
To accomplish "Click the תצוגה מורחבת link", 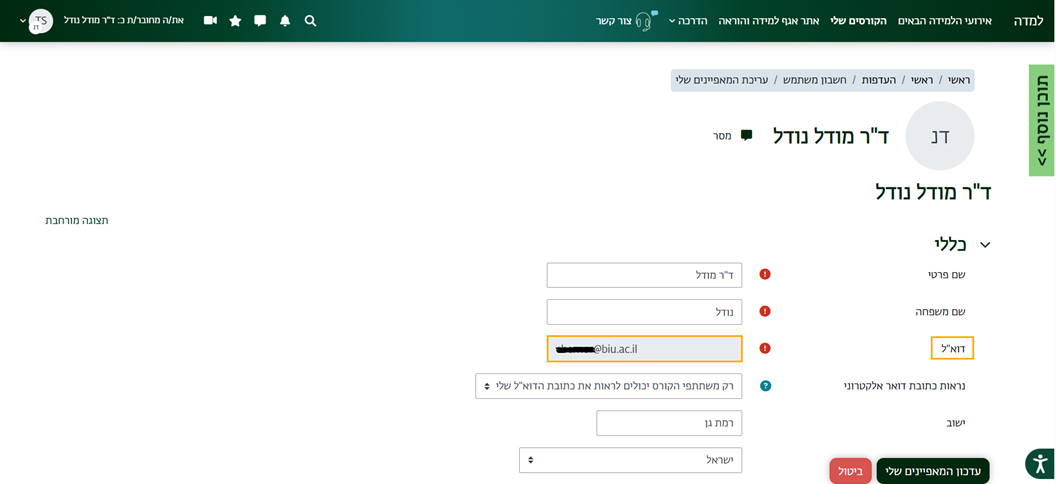I will click(77, 220).
